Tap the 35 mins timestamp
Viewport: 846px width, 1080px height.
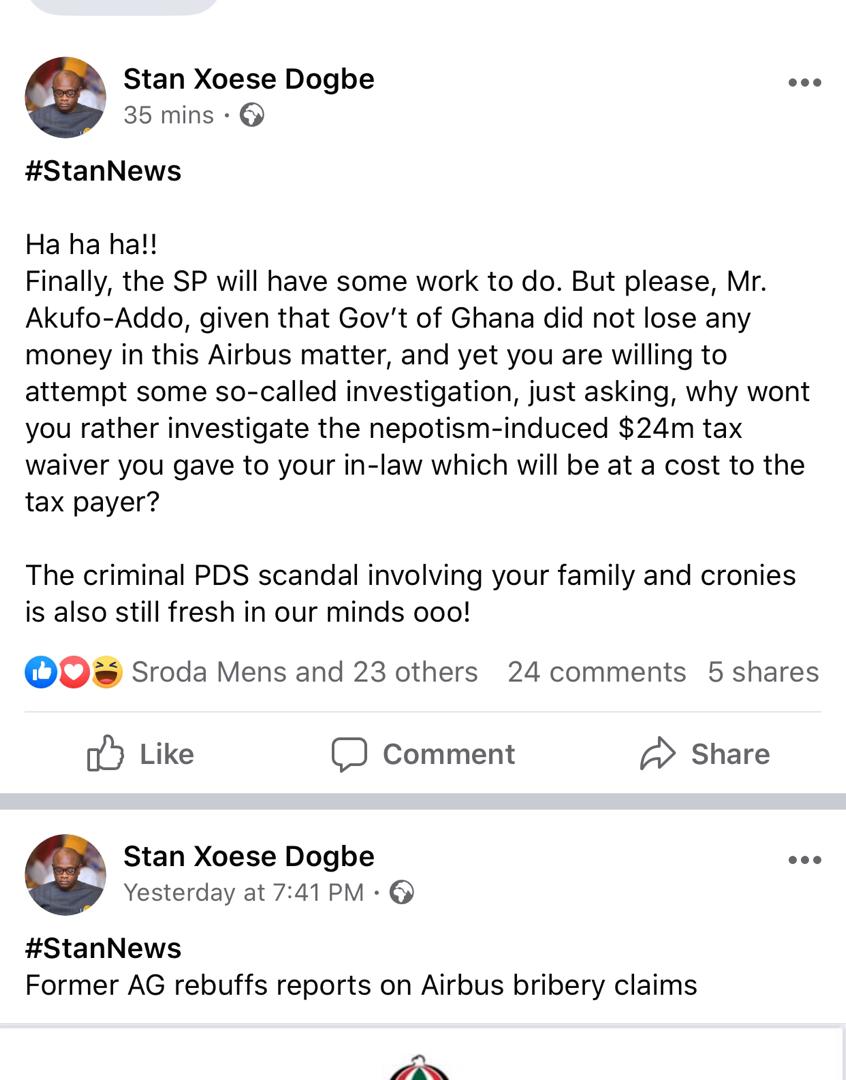coord(168,116)
